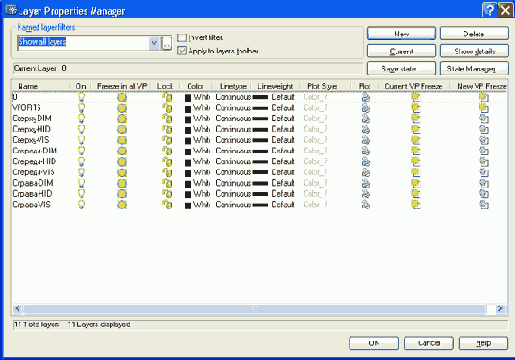Uncheck Apply to layers toolbar checkbox

(x=182, y=51)
